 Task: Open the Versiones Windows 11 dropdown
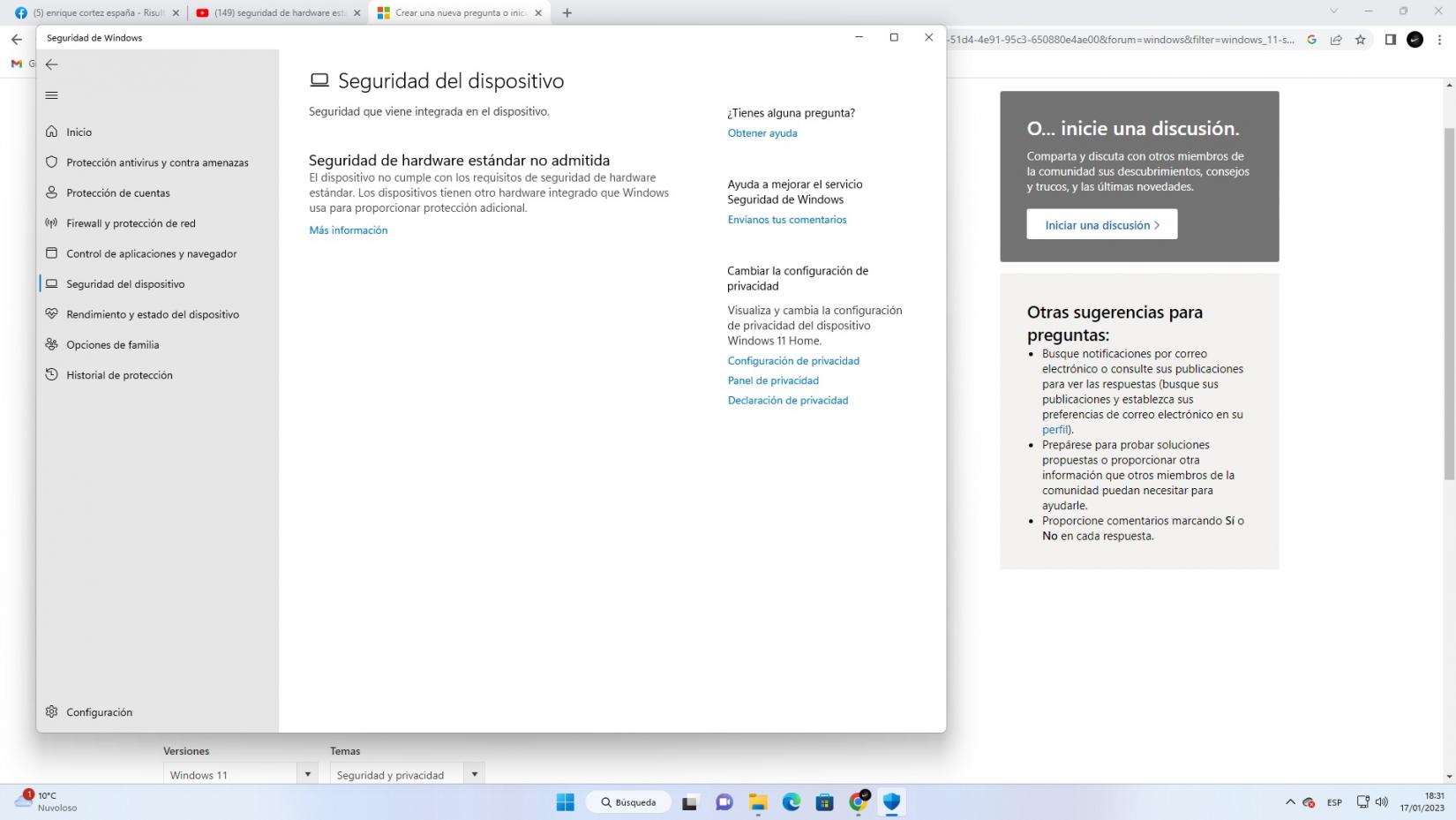point(240,774)
